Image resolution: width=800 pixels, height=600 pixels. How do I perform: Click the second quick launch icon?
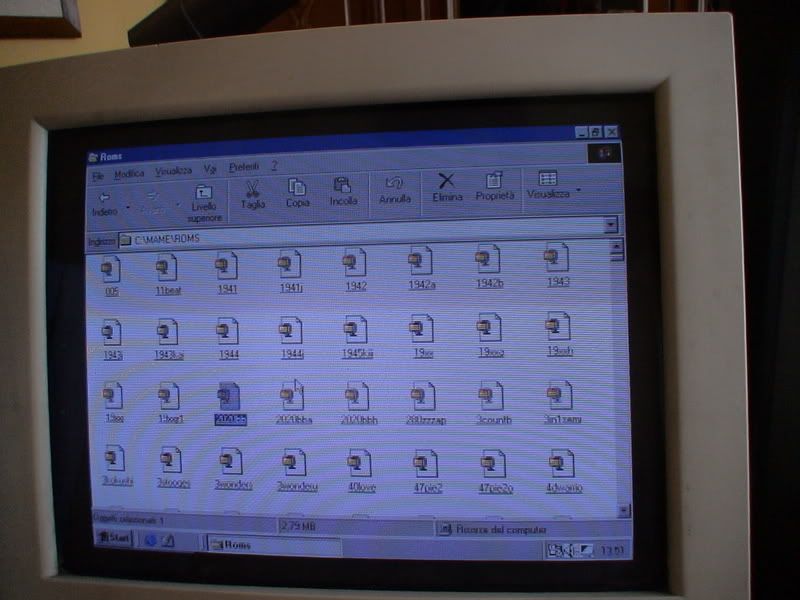(x=168, y=541)
